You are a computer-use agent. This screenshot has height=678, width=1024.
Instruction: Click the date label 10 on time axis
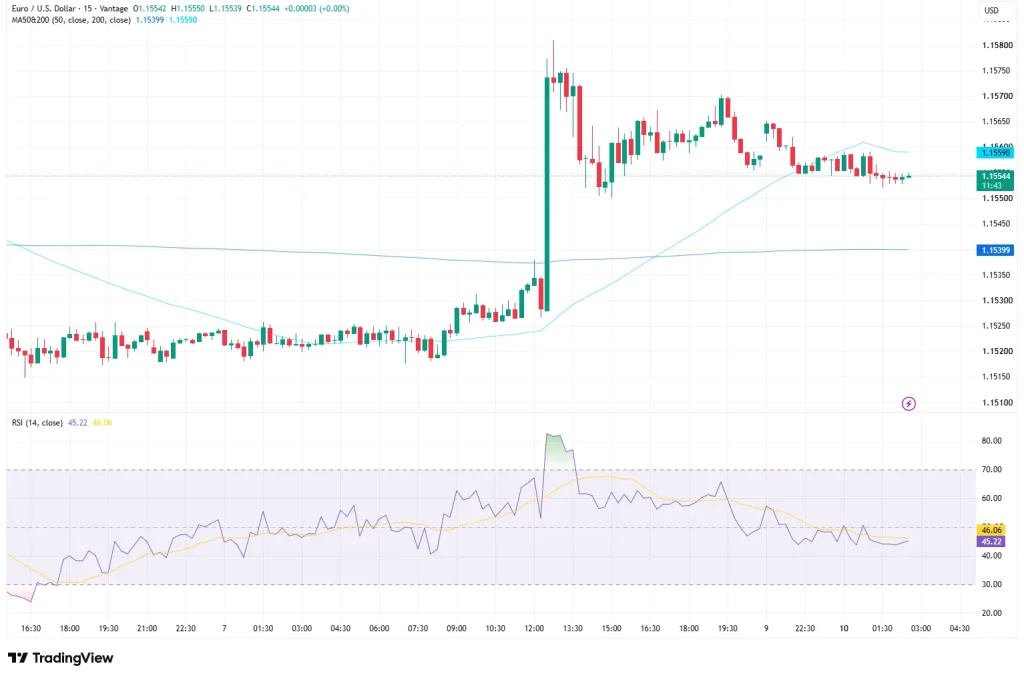tap(844, 628)
